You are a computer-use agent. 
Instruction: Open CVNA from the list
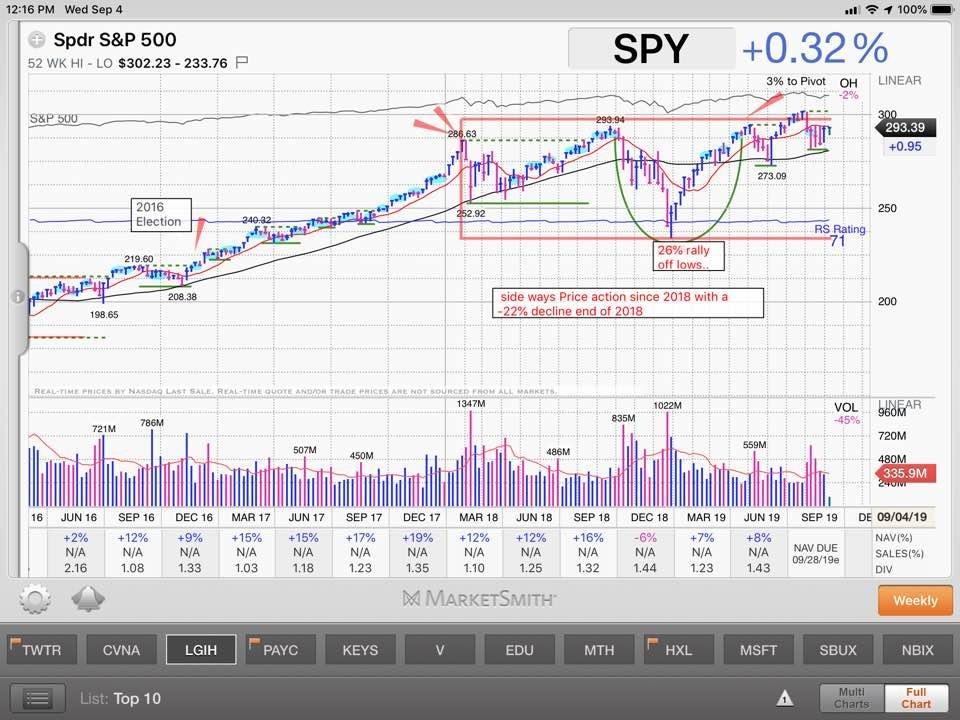[x=121, y=650]
